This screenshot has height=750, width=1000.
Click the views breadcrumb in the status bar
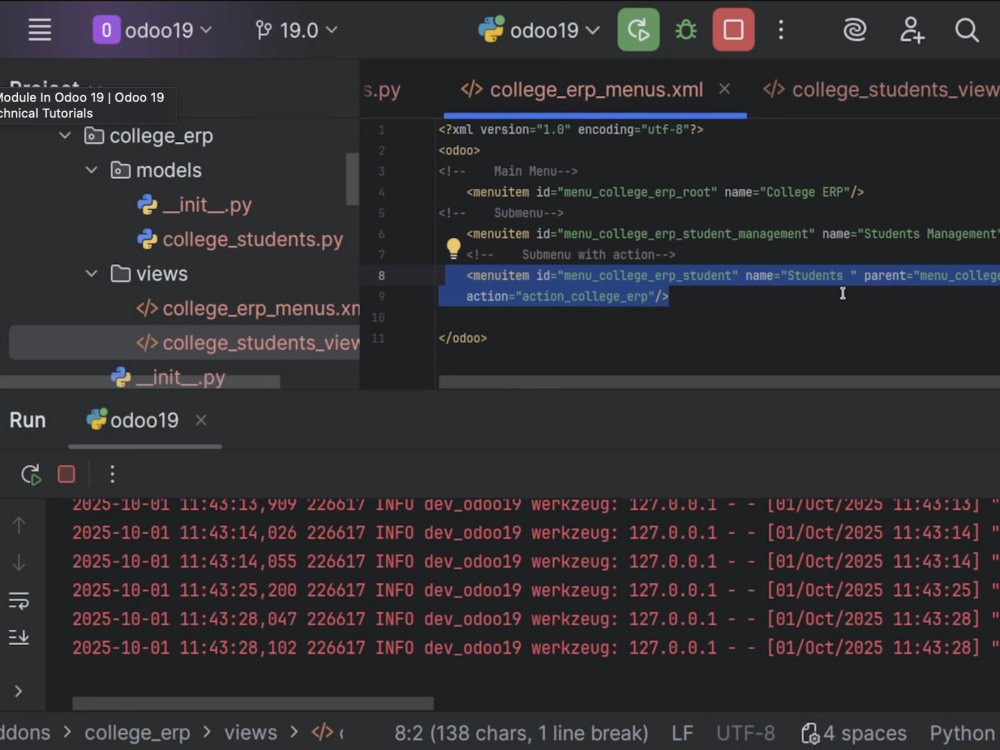click(250, 733)
